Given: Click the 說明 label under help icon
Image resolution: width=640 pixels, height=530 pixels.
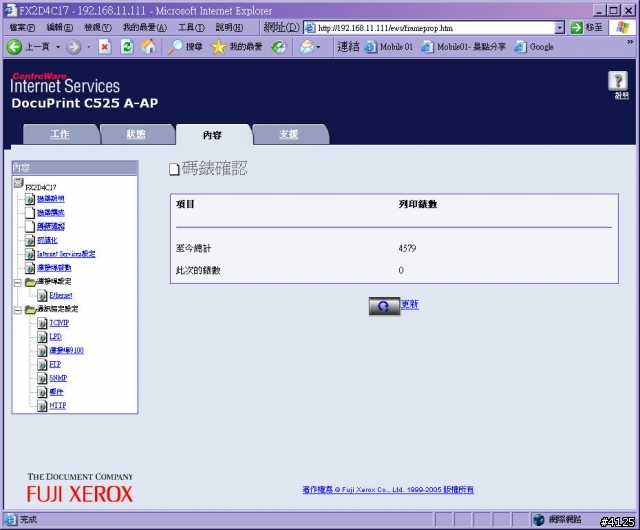Looking at the screenshot, I should click(x=622, y=96).
